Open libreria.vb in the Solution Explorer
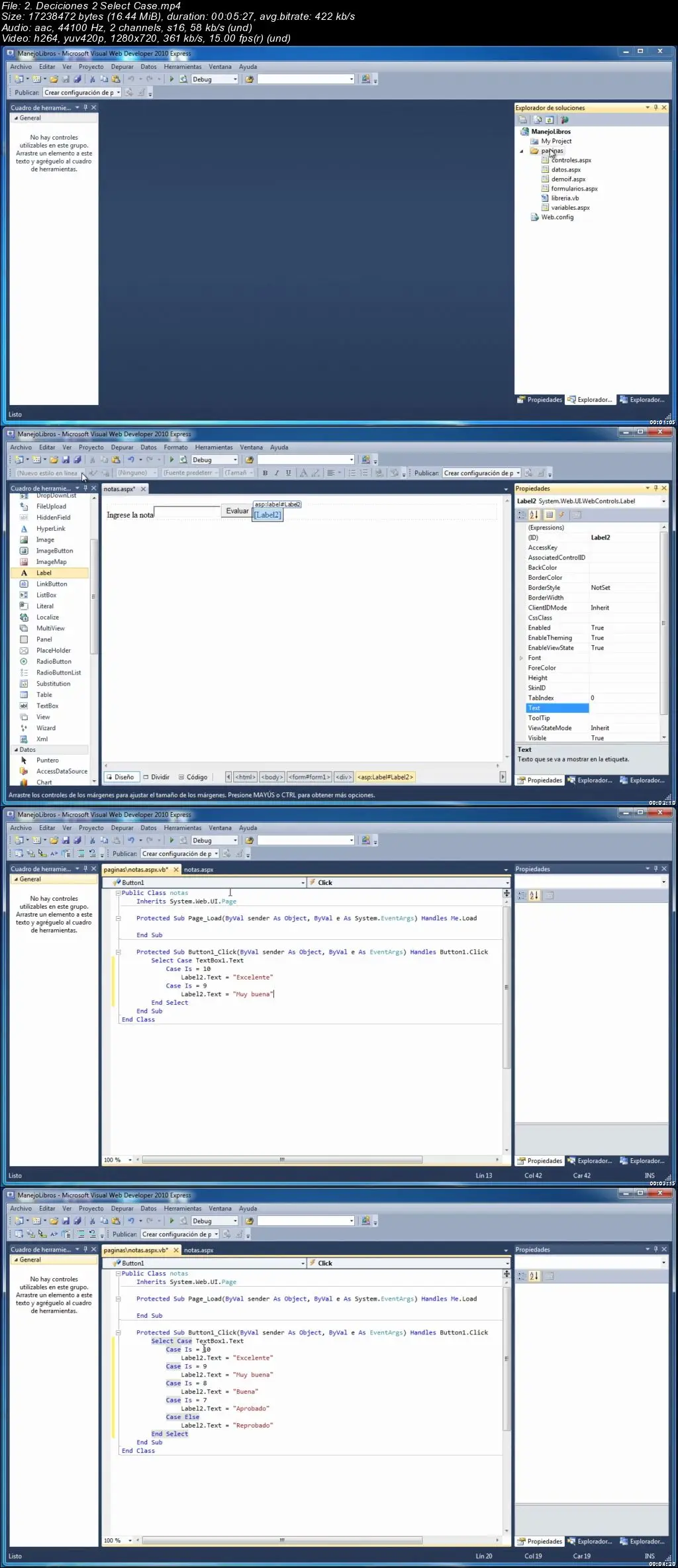 pos(565,198)
